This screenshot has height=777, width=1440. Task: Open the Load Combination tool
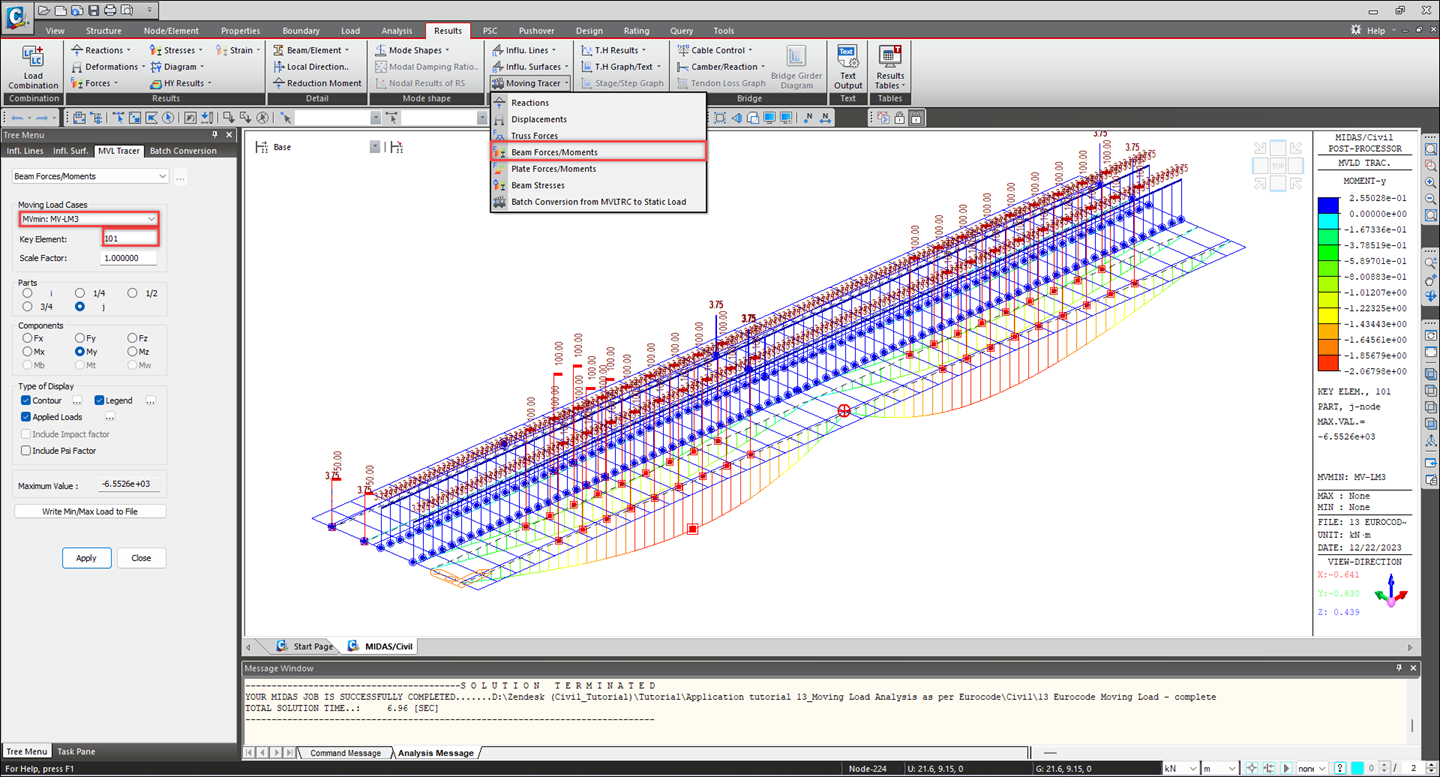tap(33, 67)
